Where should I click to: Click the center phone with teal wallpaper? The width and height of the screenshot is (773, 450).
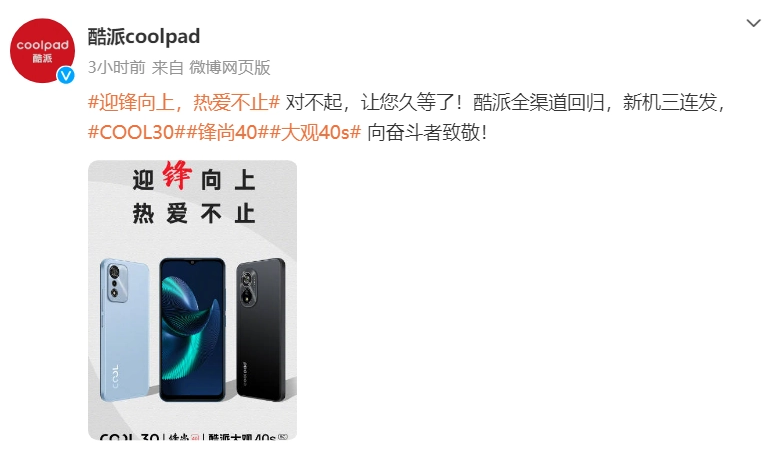pyautogui.click(x=192, y=329)
